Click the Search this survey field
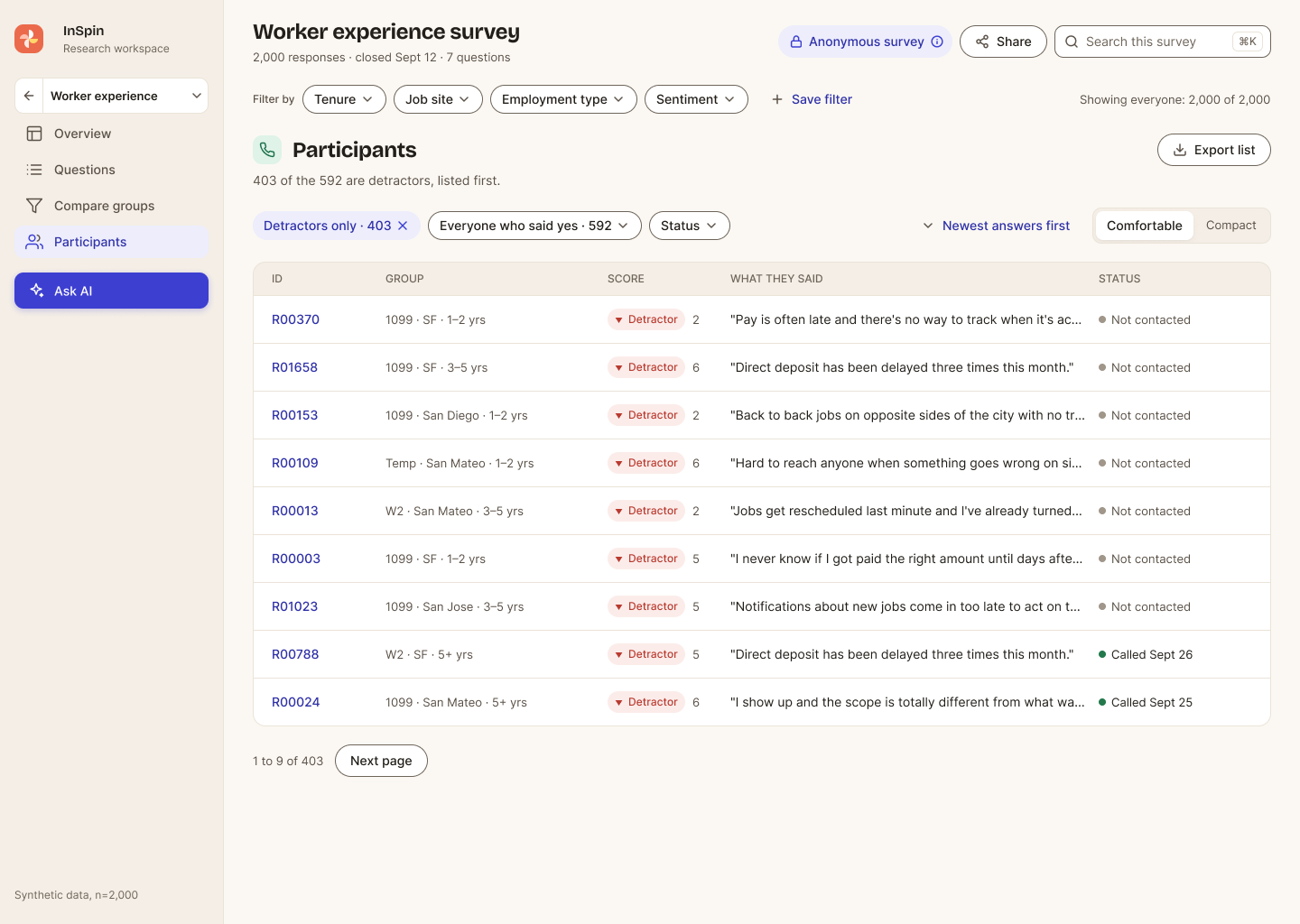 pyautogui.click(x=1163, y=42)
